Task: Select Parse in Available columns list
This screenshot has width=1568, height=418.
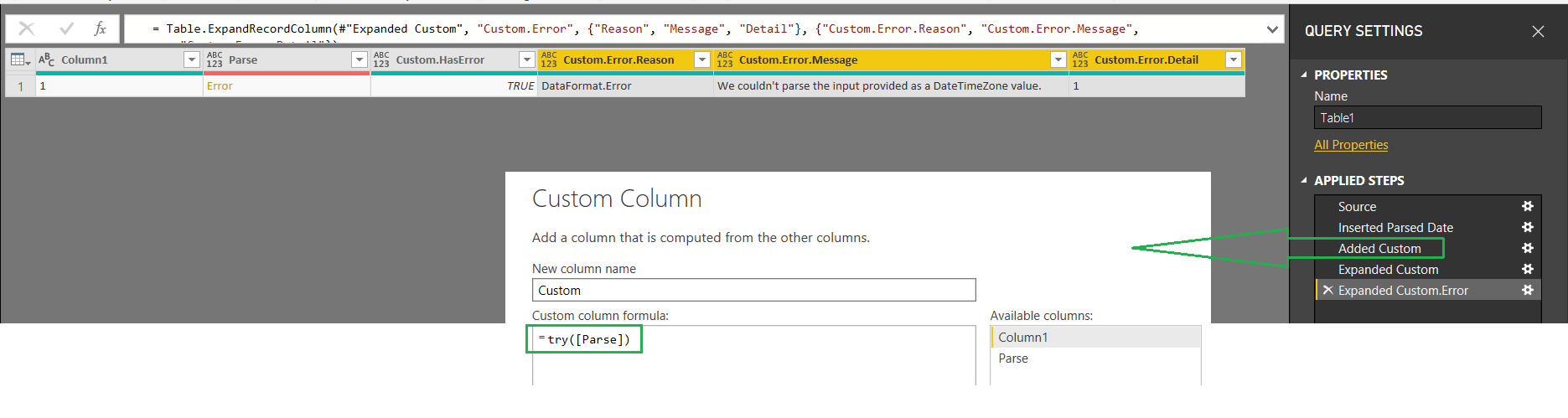Action: pos(1095,358)
